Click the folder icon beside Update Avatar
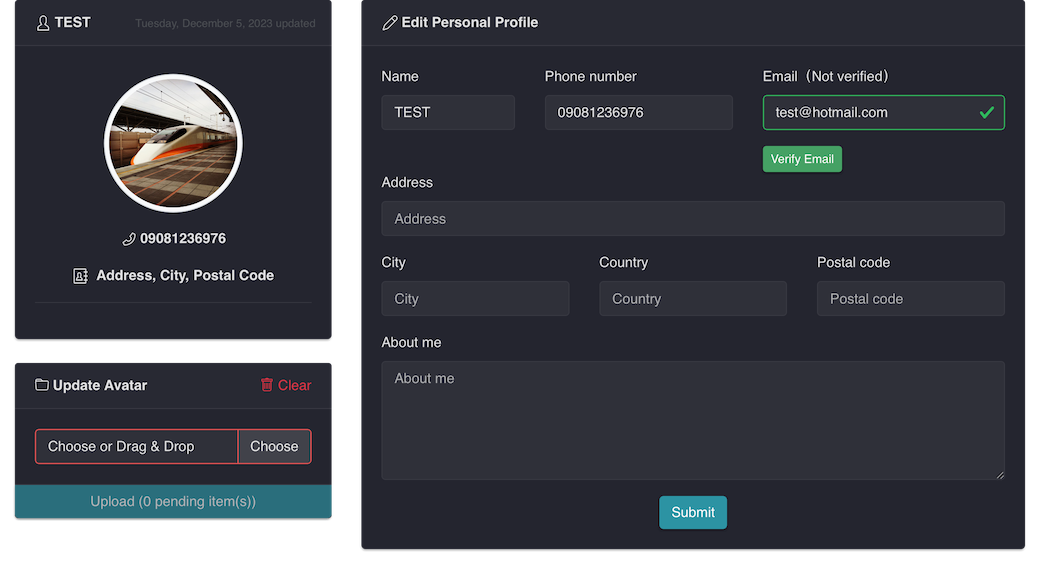Image resolution: width=1040 pixels, height=573 pixels. click(x=42, y=385)
